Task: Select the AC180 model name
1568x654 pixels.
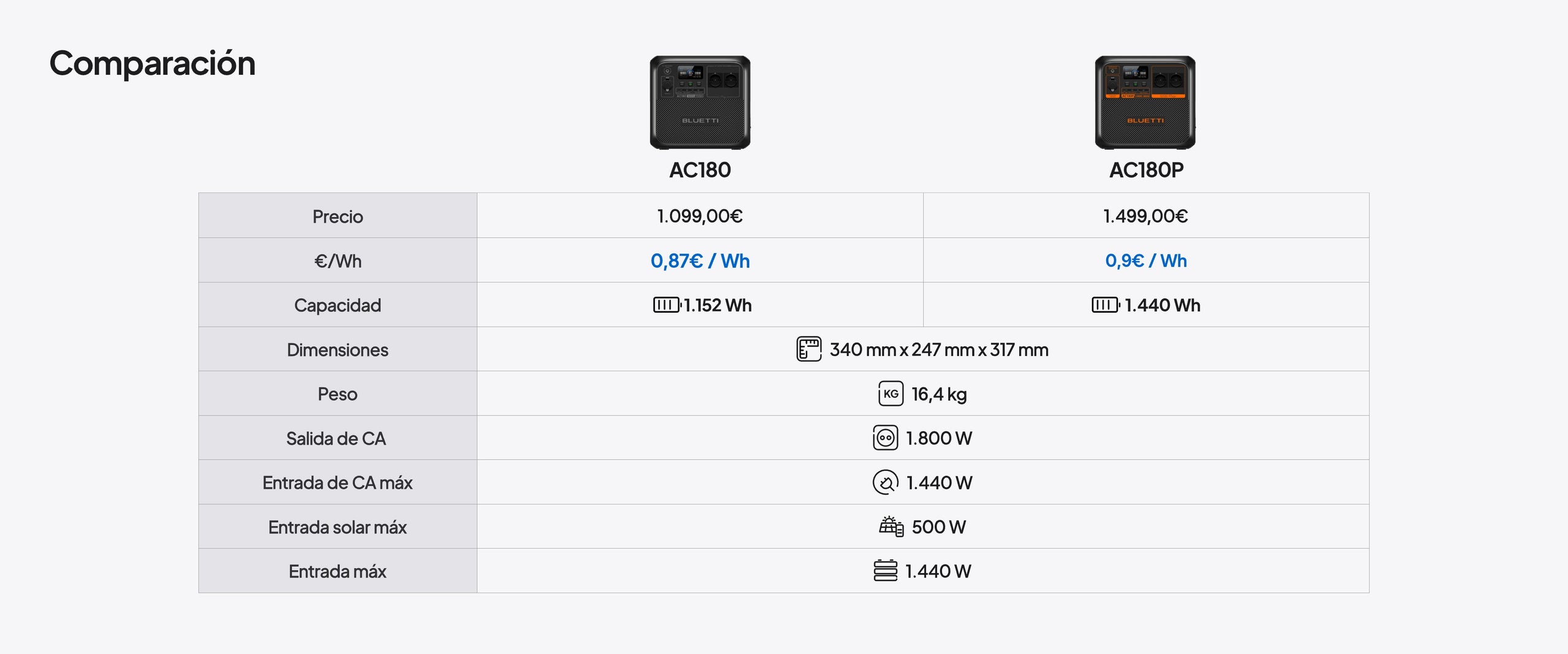Action: [x=700, y=170]
